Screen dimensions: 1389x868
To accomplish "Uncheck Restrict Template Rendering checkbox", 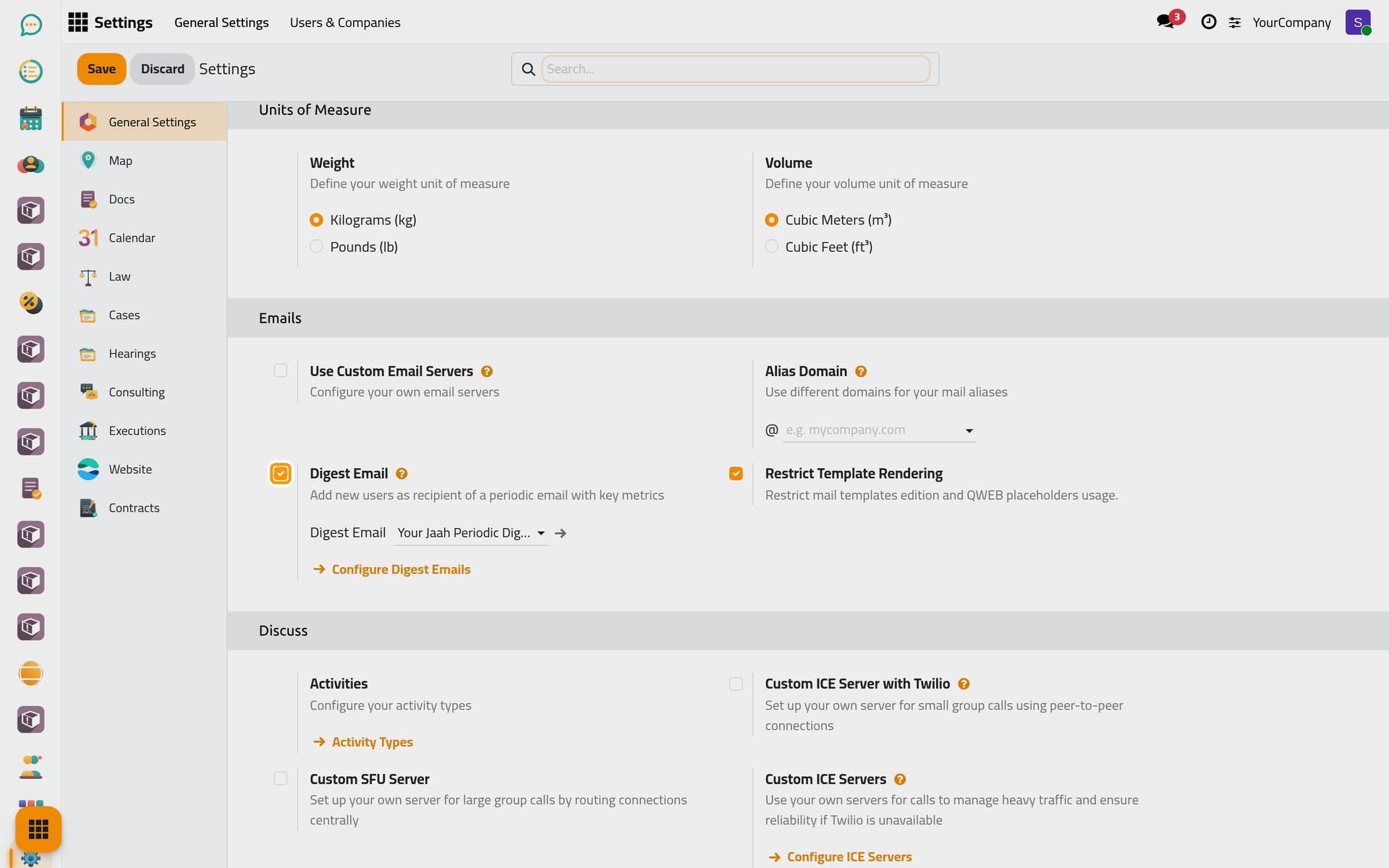I will point(736,474).
